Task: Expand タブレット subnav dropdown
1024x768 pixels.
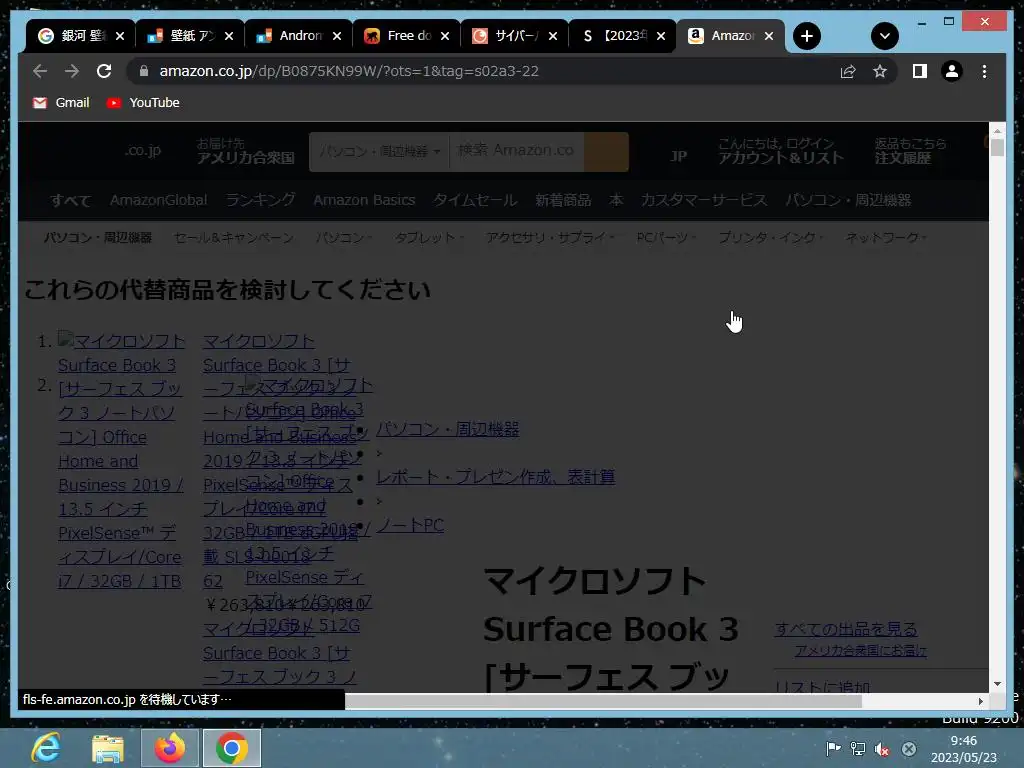Action: pyautogui.click(x=429, y=238)
